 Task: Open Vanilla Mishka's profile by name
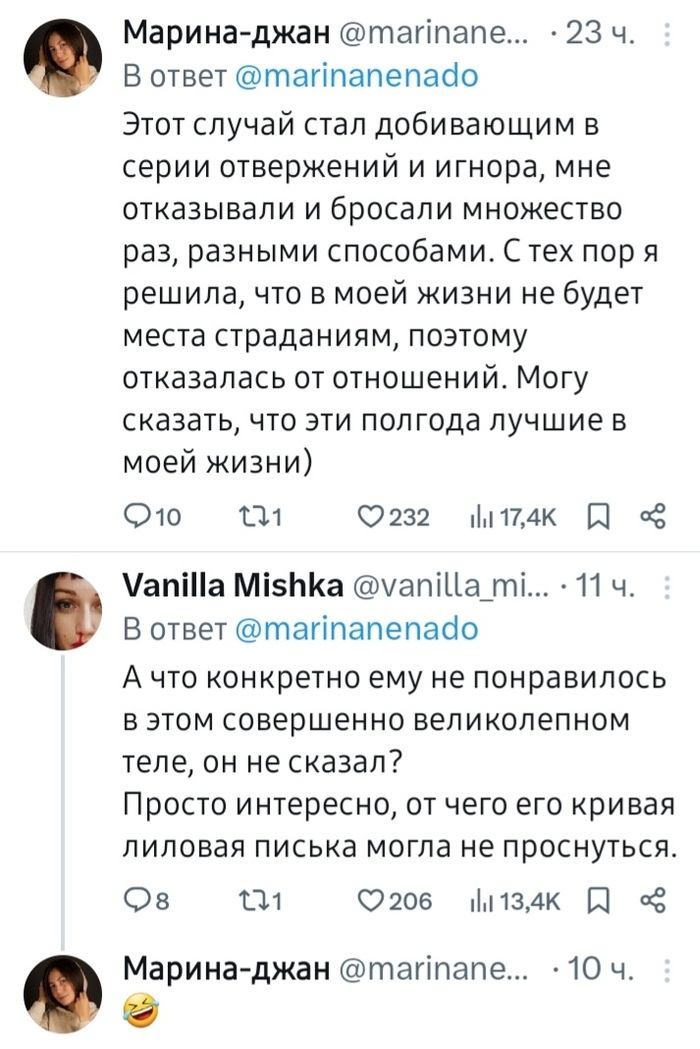[x=233, y=591]
